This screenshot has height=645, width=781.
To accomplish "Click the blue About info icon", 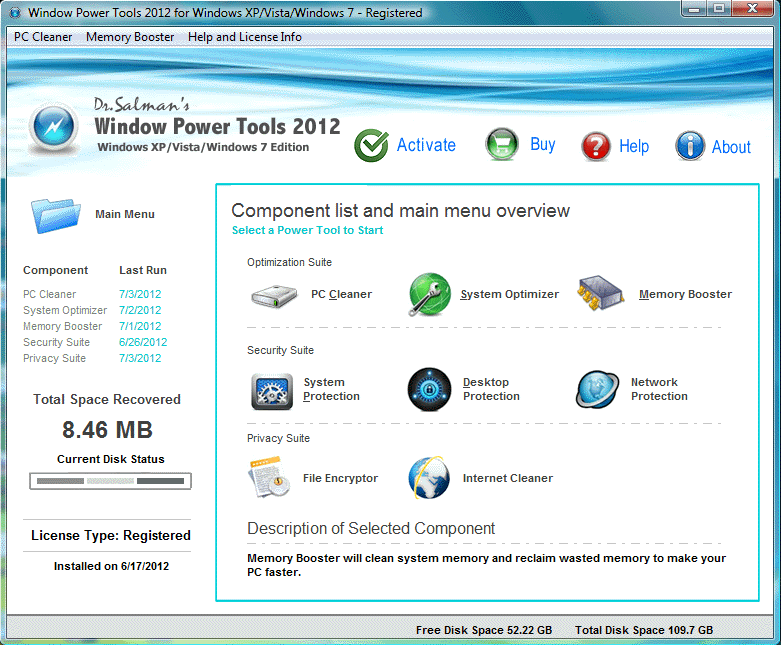I will (690, 146).
